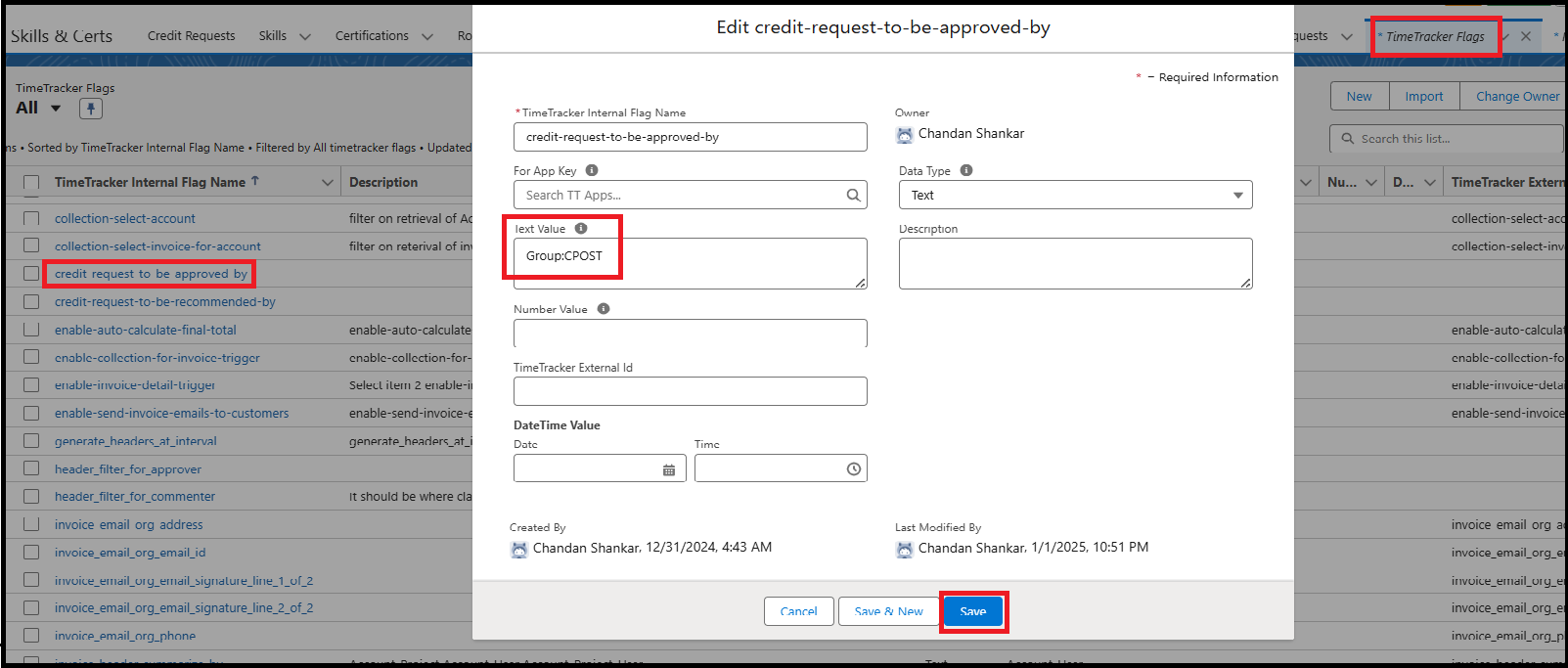The width and height of the screenshot is (1568, 668).
Task: Click the Skills & Certs app name
Action: (62, 36)
